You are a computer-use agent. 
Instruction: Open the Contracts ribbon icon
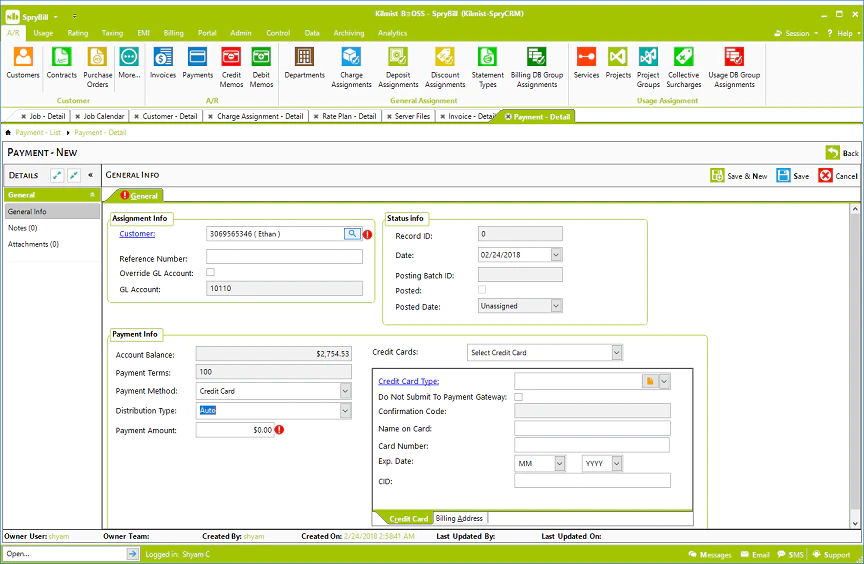62,63
